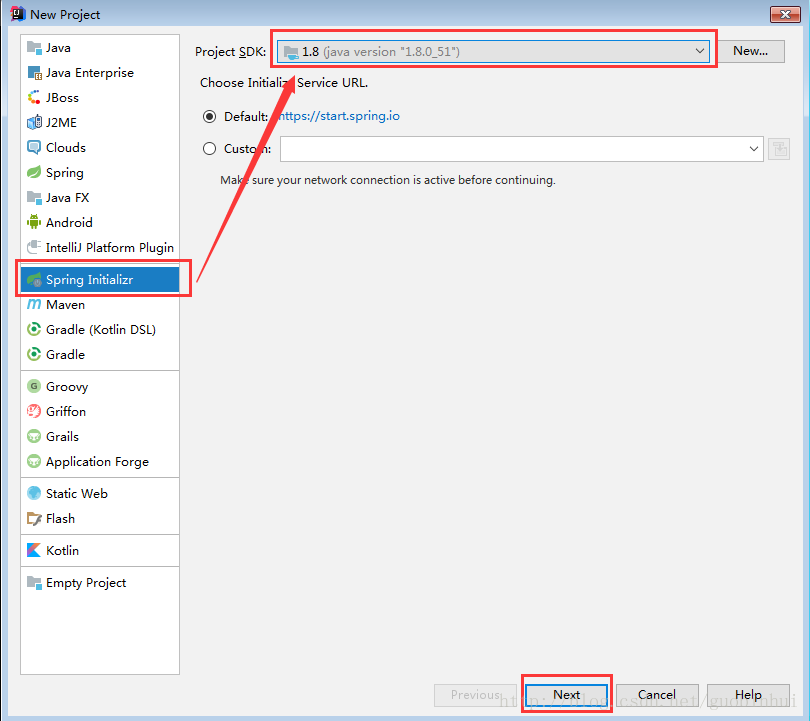The image size is (810, 721).
Task: Pick the Android robot icon
Action: click(34, 223)
